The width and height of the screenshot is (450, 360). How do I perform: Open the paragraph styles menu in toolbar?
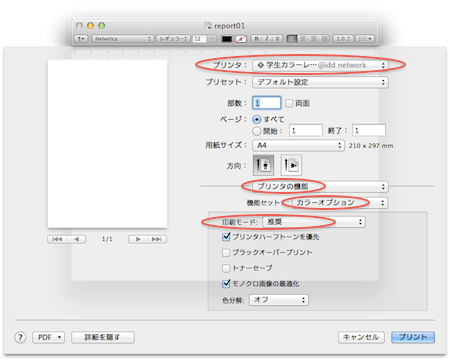[x=81, y=39]
